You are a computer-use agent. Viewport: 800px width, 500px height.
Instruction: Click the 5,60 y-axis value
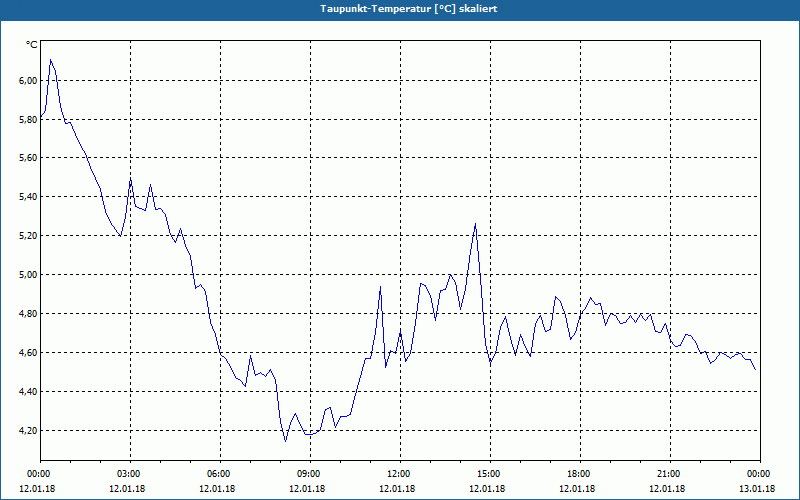29,158
